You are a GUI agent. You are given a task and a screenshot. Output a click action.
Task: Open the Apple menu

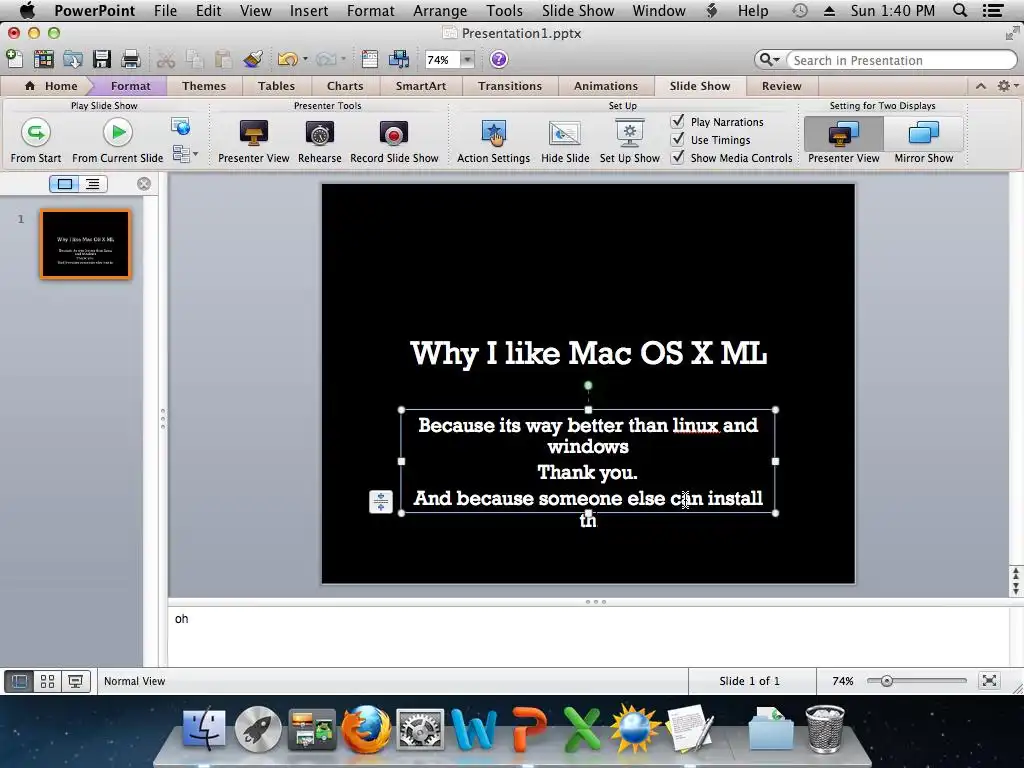[27, 10]
